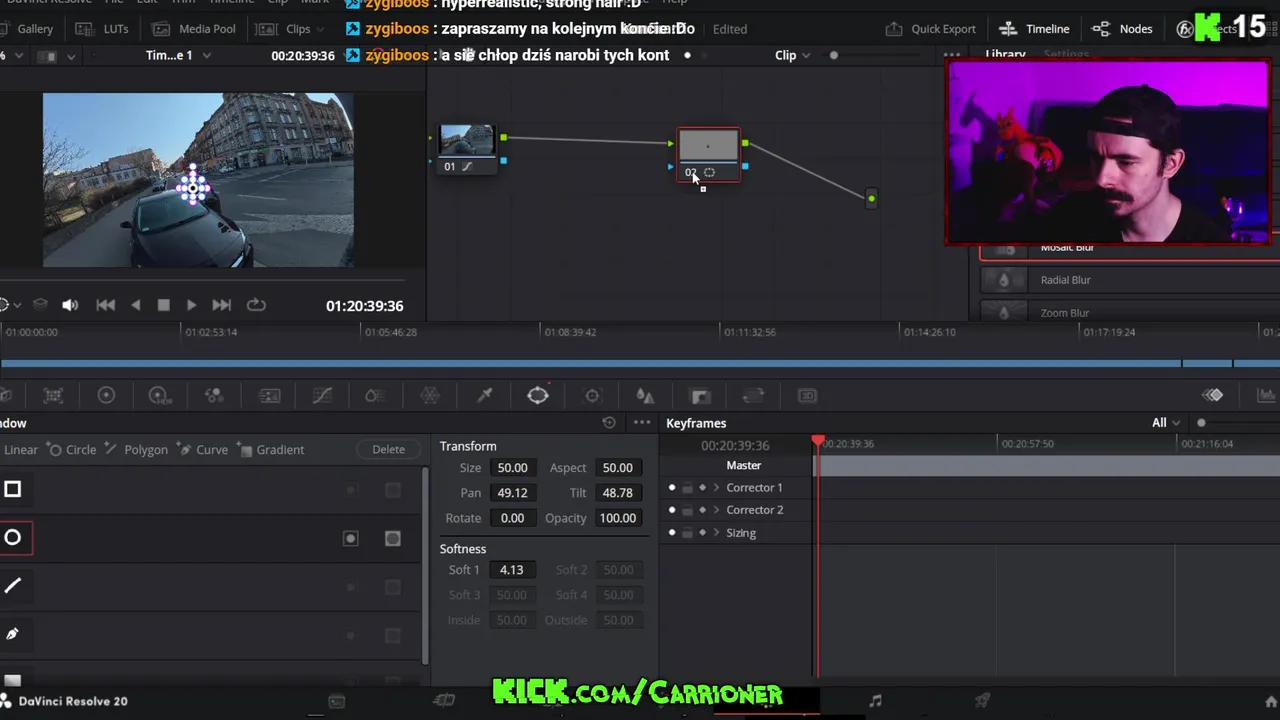The image size is (1280, 720).
Task: Go to Fairlight page music note icon
Action: coord(875,701)
